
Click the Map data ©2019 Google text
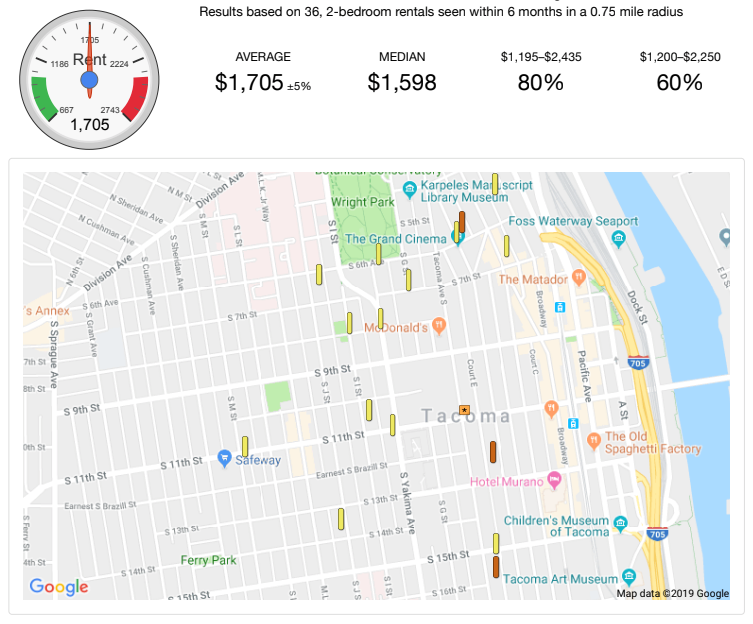[x=672, y=593]
